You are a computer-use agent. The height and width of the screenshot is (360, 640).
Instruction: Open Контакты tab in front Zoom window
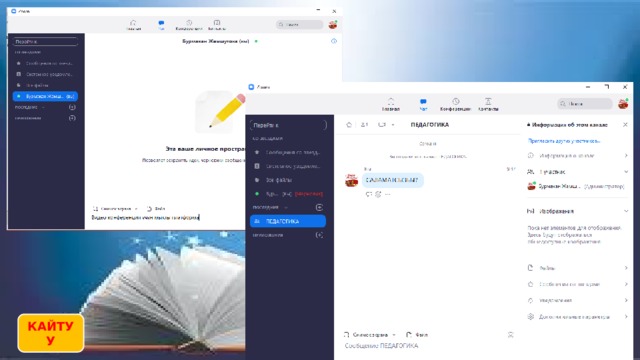click(488, 104)
